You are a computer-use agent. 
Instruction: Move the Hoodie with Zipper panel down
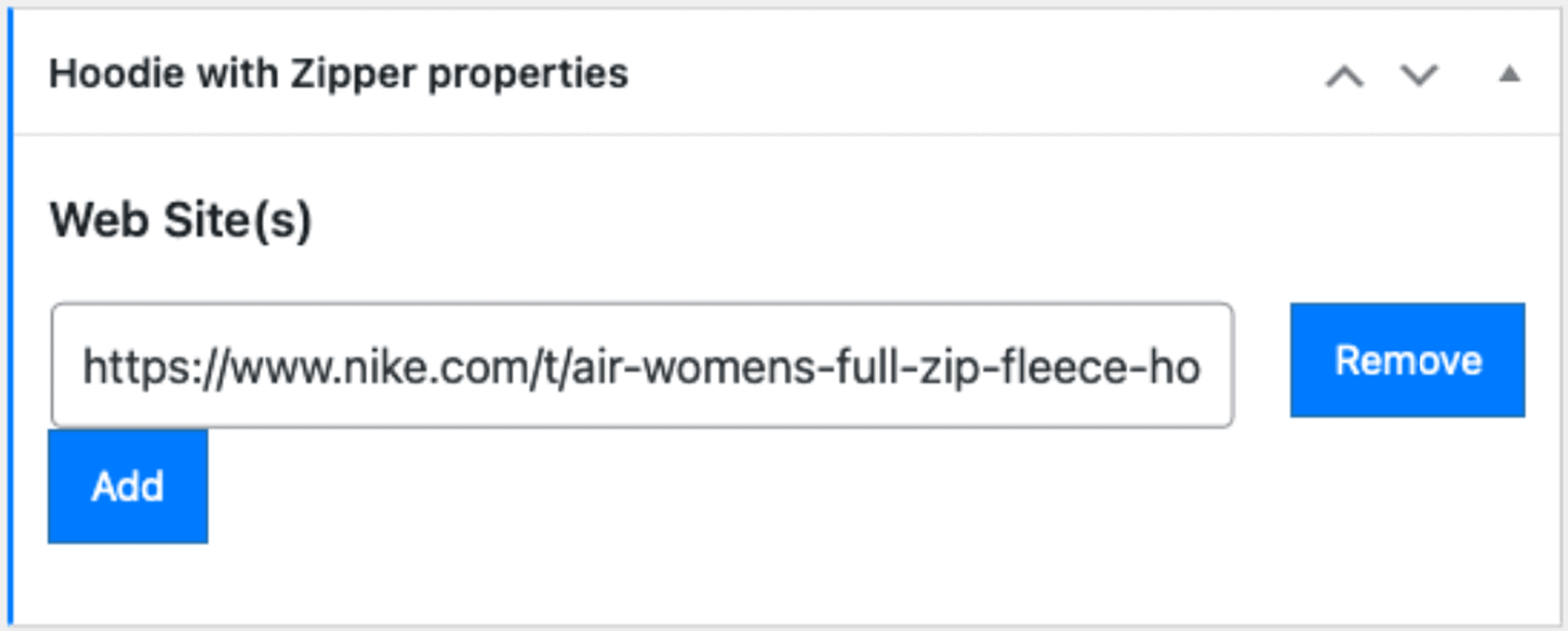coord(1419,76)
